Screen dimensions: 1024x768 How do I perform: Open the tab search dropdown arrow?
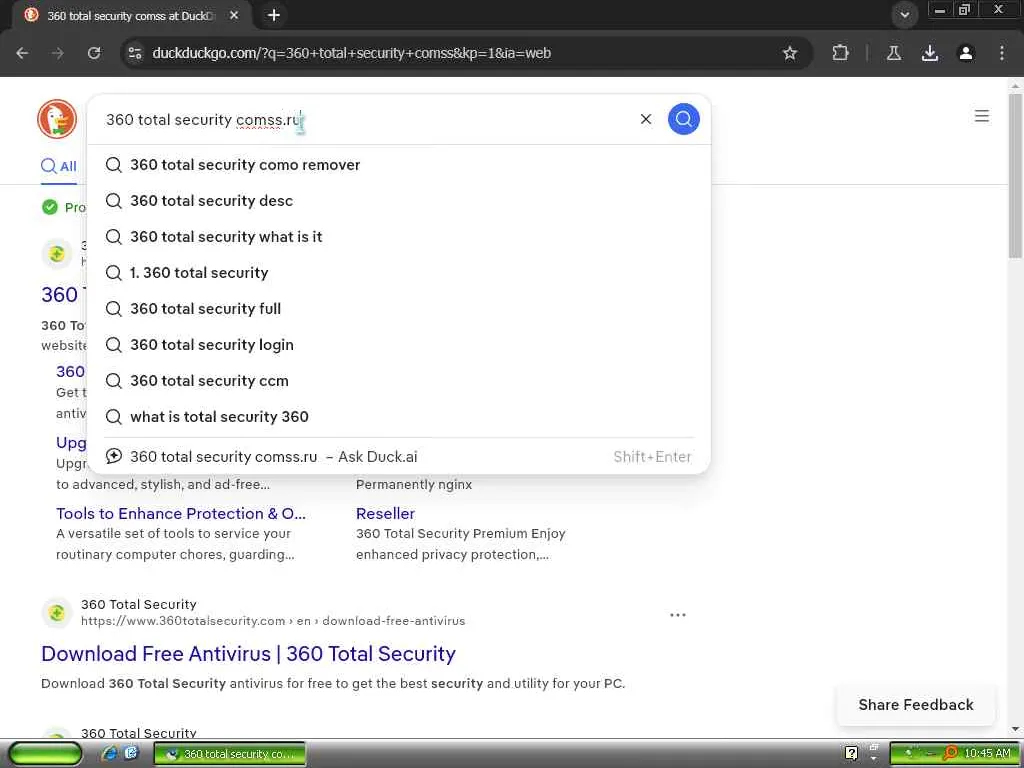(x=904, y=15)
